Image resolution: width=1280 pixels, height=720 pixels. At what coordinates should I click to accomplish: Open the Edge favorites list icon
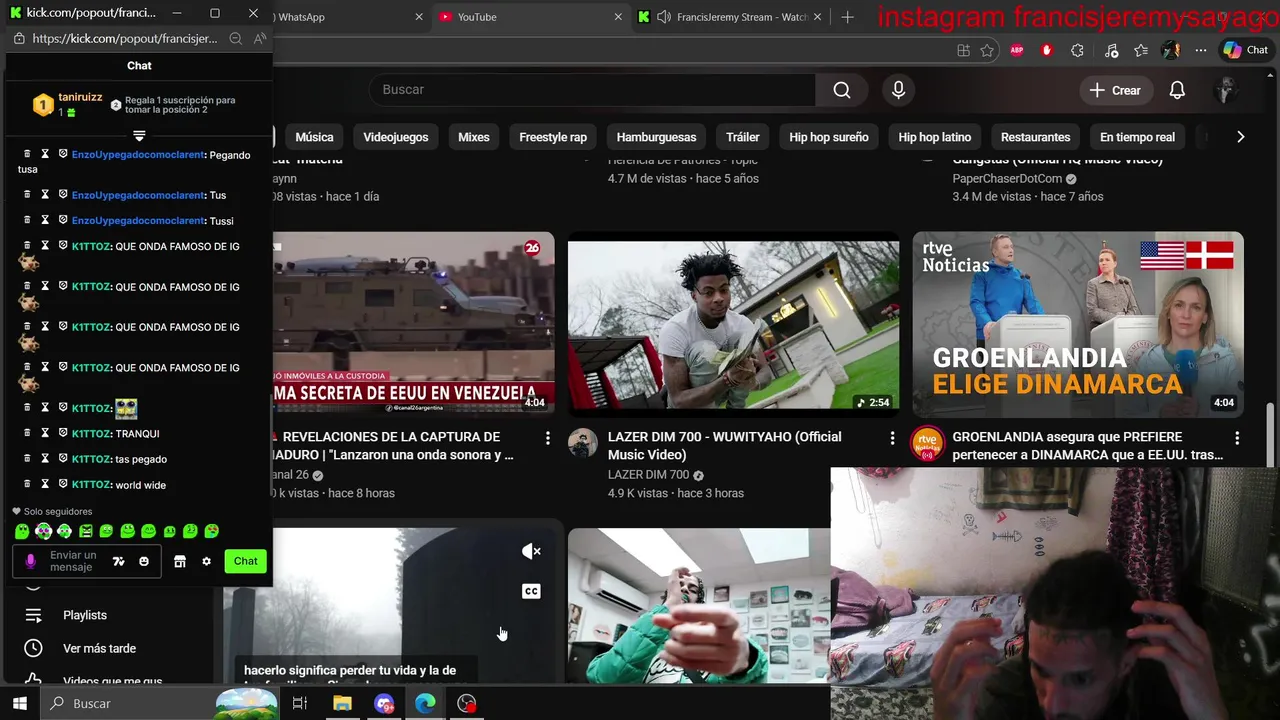pyautogui.click(x=1141, y=50)
